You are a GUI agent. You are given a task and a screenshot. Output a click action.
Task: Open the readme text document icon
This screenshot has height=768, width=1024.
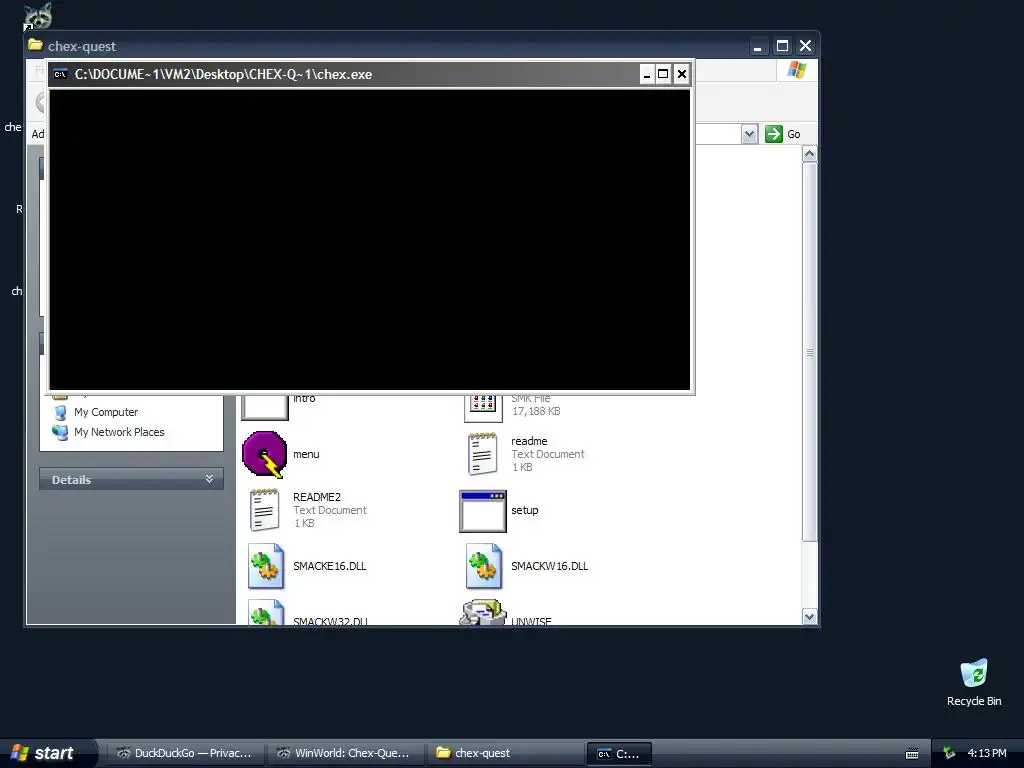[x=483, y=454]
